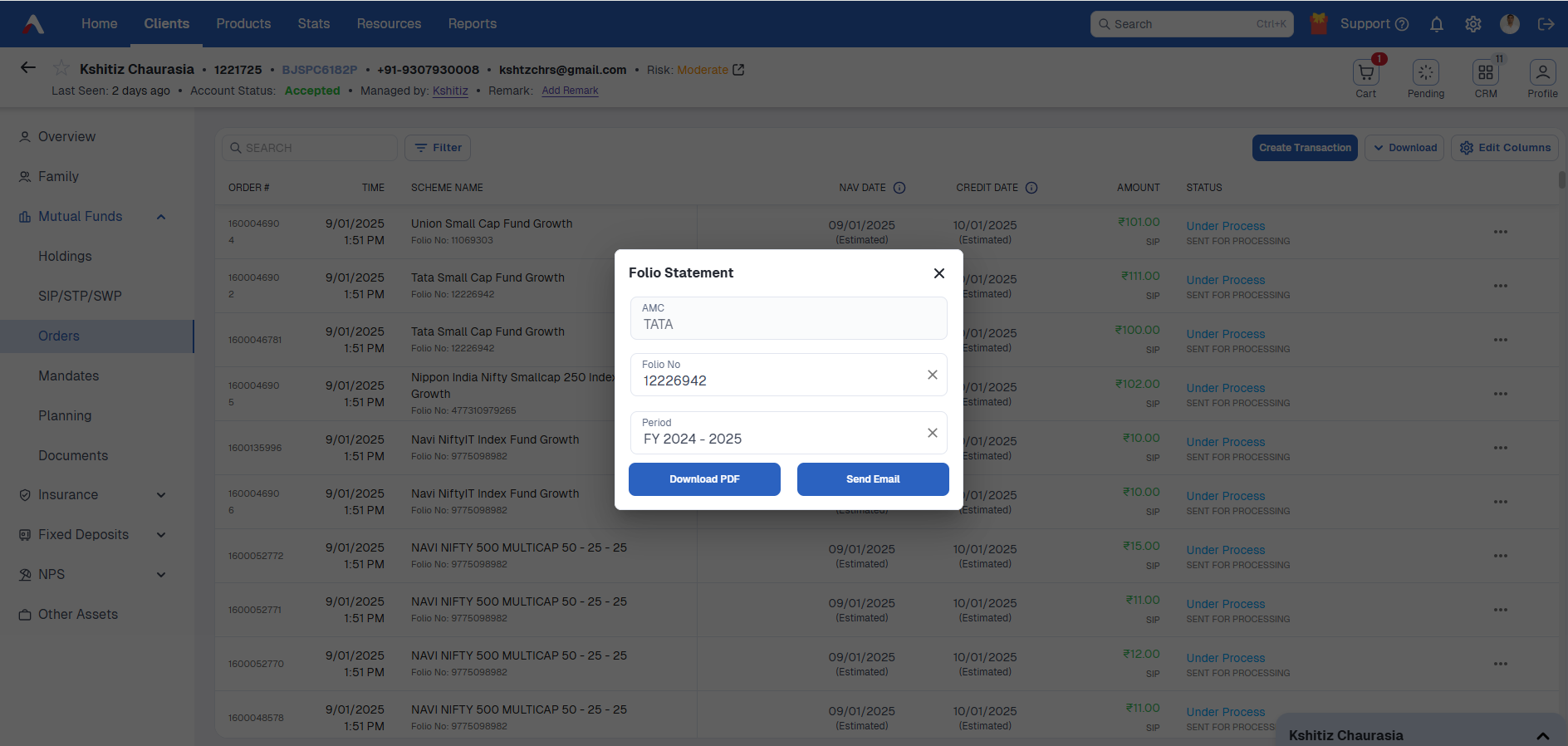Close the Folio Statement dialog

tap(939, 273)
